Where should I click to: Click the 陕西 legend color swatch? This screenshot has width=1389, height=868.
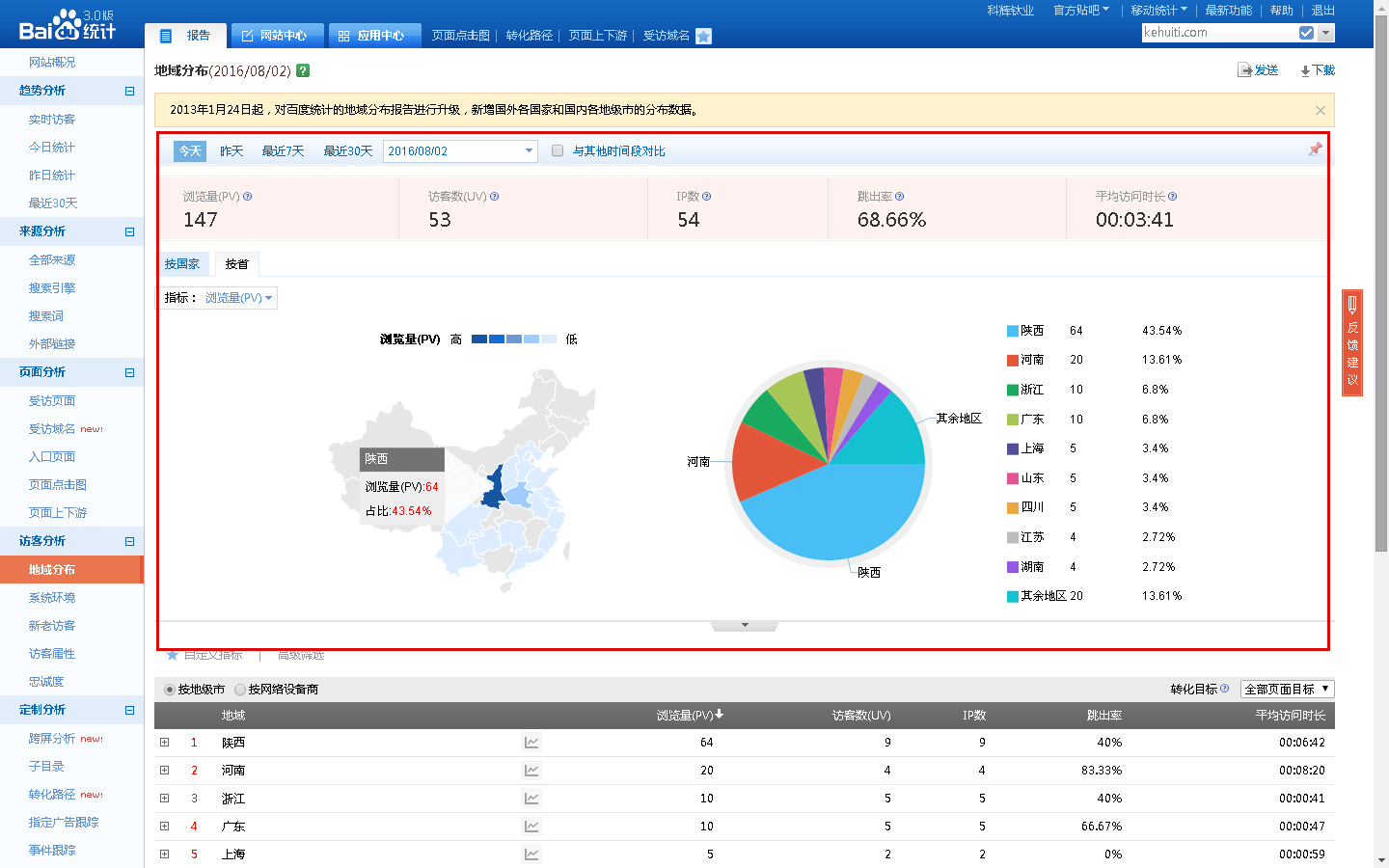pos(1013,331)
